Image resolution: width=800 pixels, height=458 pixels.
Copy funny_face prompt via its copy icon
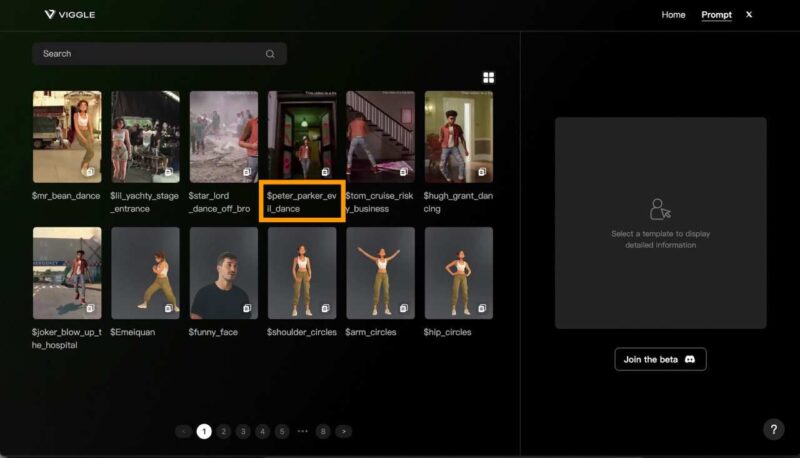click(247, 308)
